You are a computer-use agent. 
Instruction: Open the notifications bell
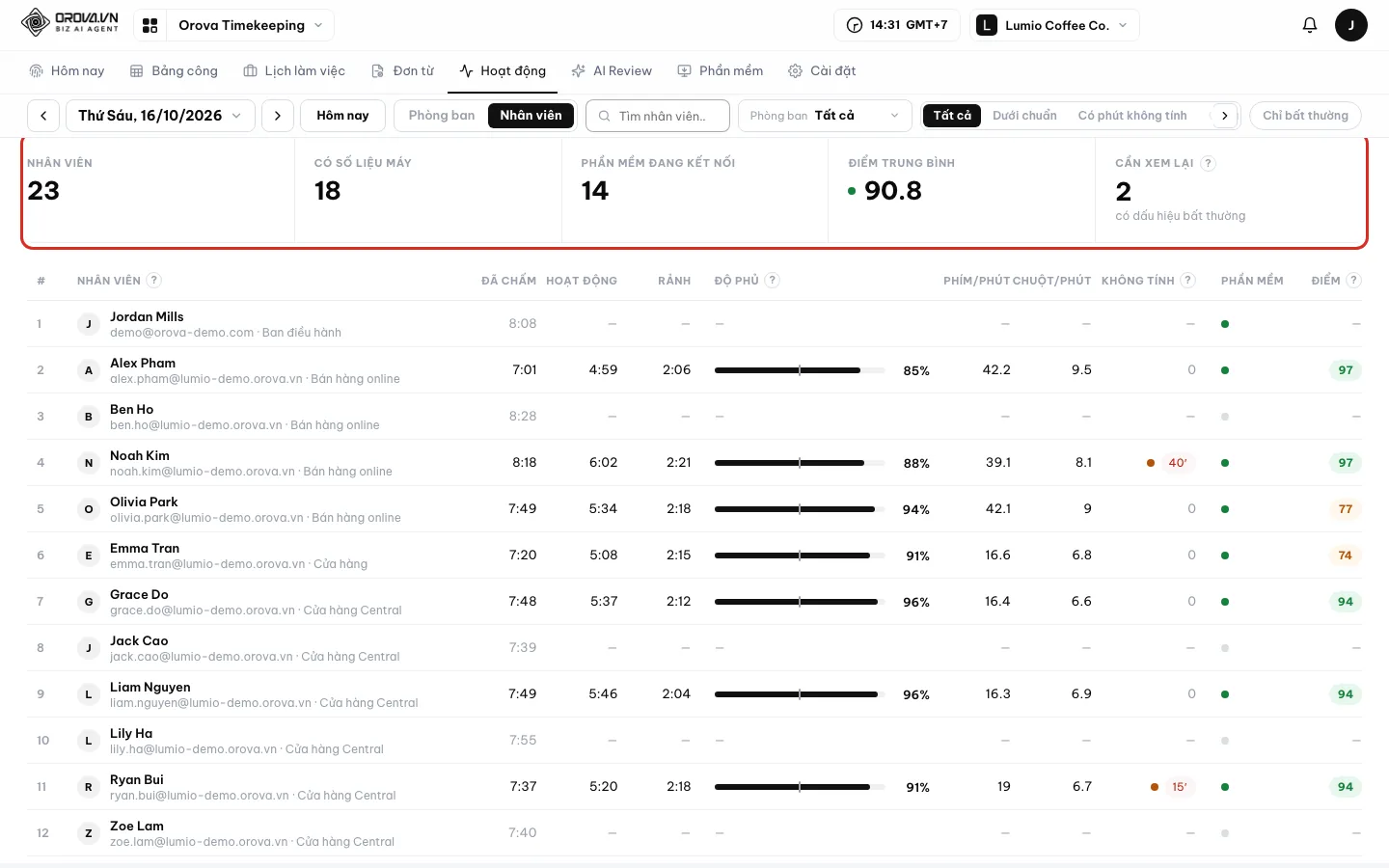click(x=1309, y=25)
